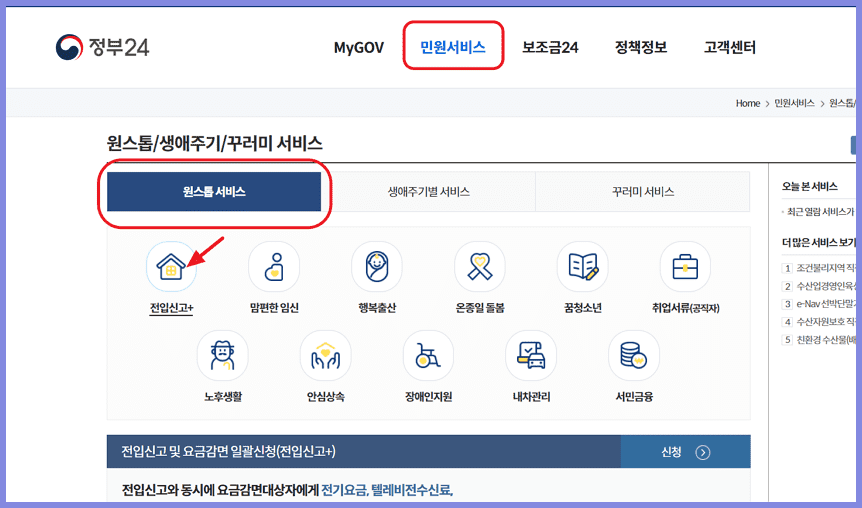Click the 맘편한 임신 icon
Image resolution: width=862 pixels, height=508 pixels.
(x=274, y=267)
